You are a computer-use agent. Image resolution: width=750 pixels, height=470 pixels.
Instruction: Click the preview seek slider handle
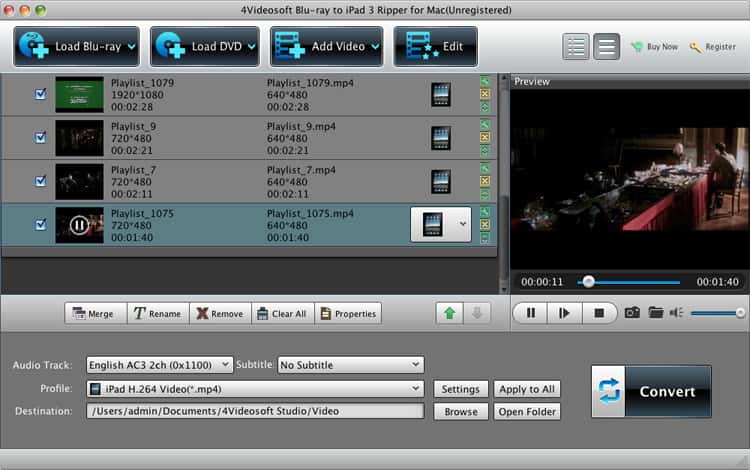click(x=588, y=282)
